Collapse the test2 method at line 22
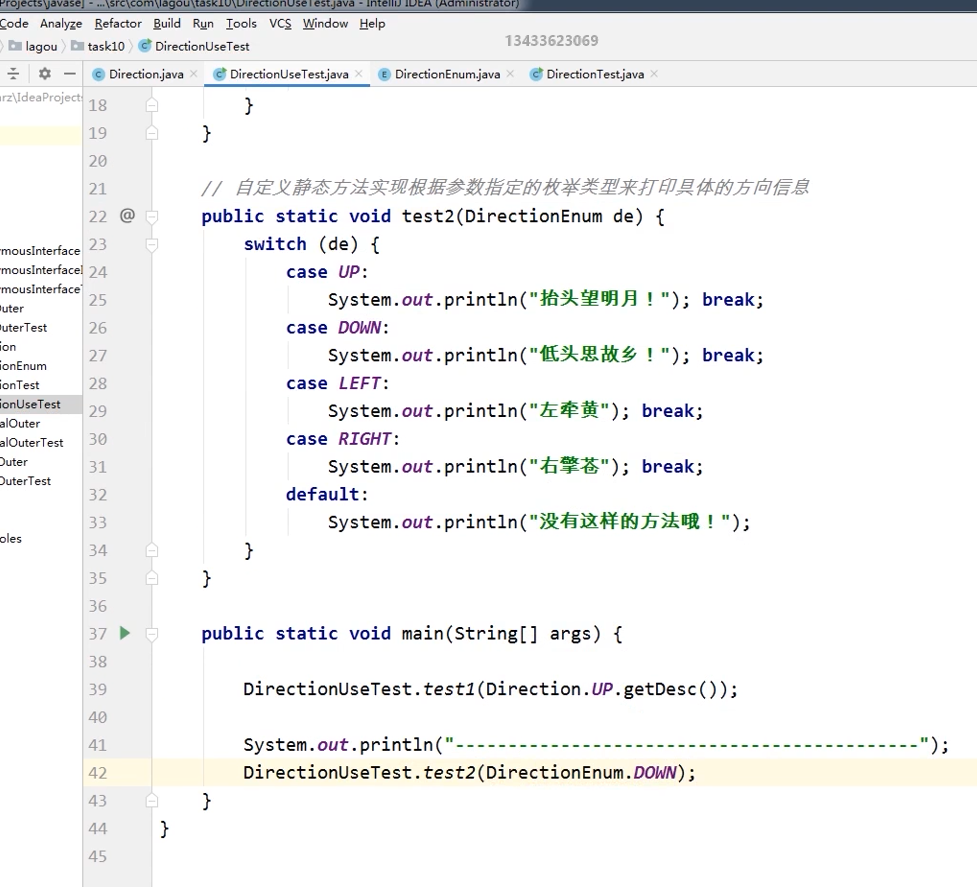 click(151, 217)
